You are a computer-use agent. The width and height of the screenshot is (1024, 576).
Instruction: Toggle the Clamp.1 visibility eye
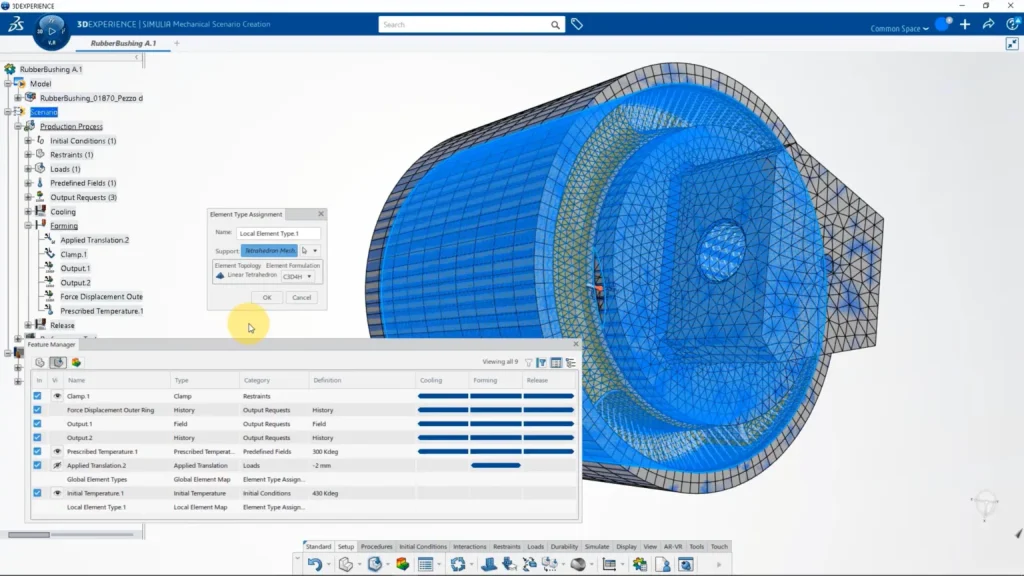[57, 396]
